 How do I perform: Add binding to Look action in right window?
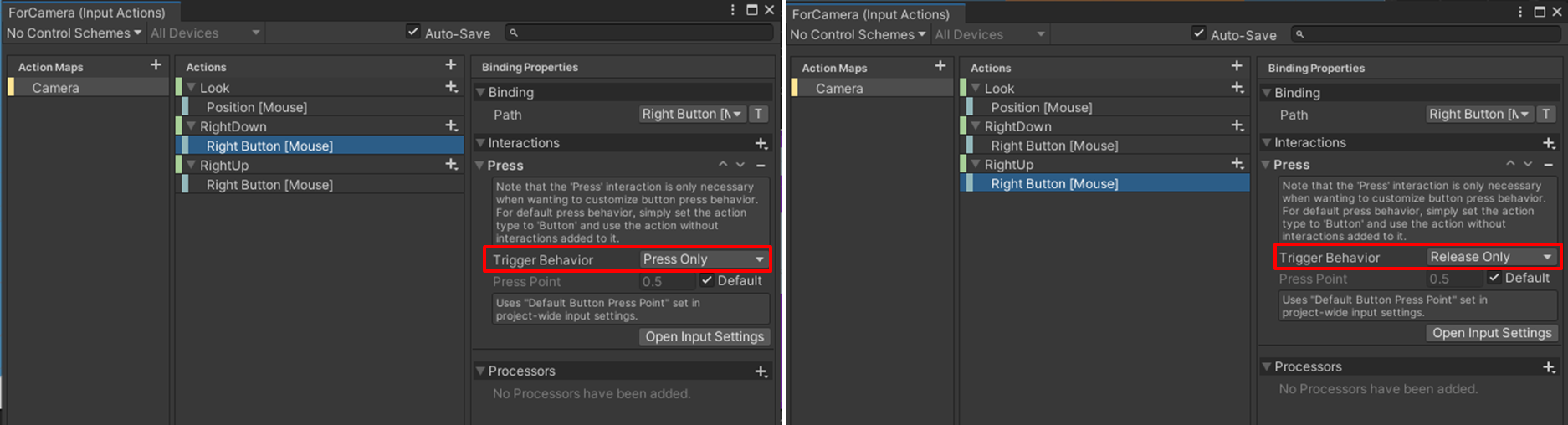tap(1237, 88)
